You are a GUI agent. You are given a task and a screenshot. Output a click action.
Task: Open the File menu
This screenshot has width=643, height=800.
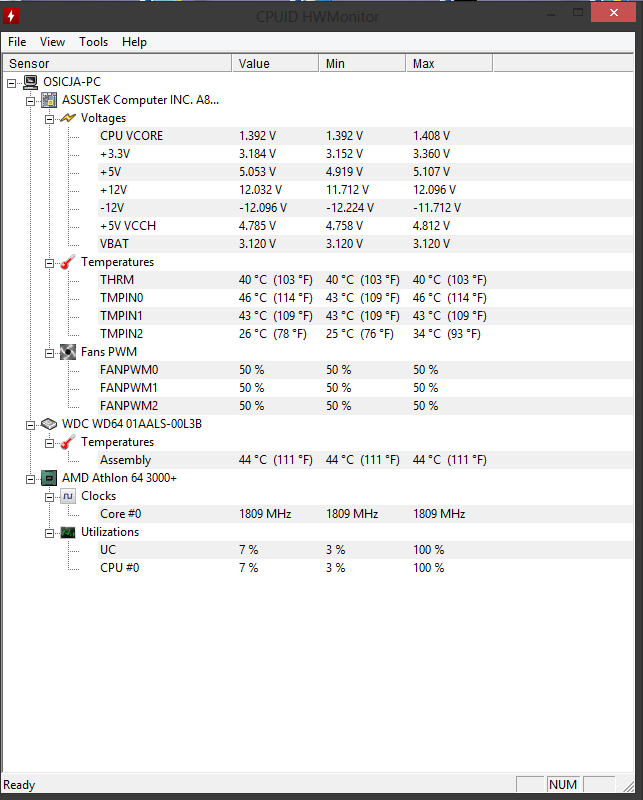click(17, 42)
